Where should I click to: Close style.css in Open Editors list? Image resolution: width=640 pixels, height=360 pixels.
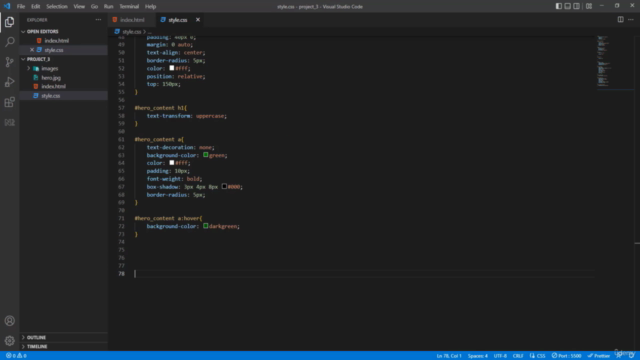[x=32, y=50]
